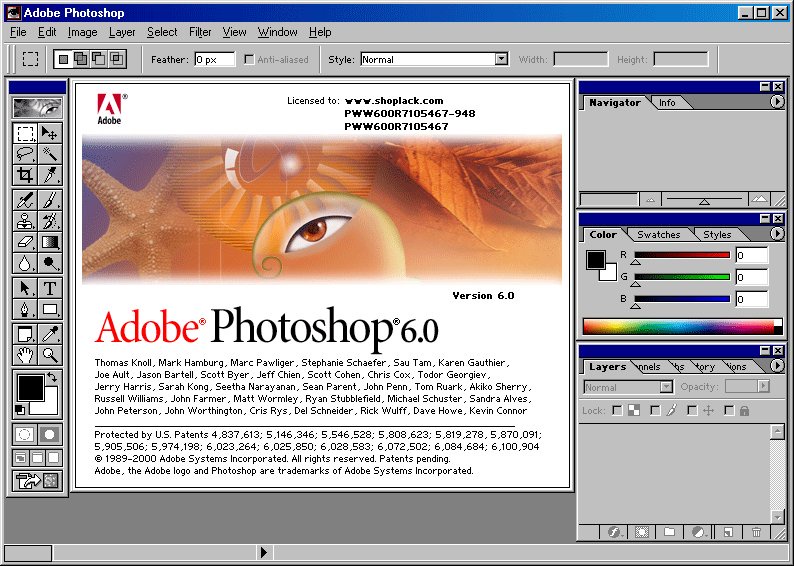Open the Color palette flyout menu arrow

[777, 233]
